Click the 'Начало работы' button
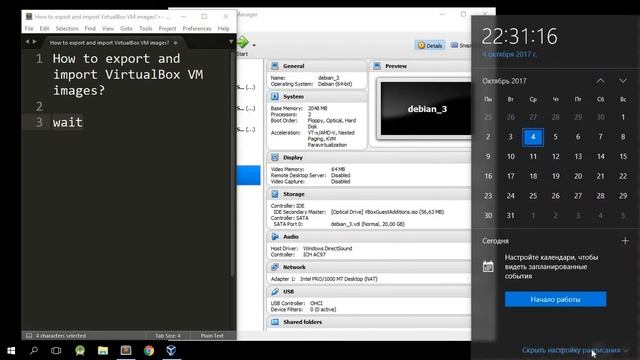640x360 pixels. point(556,299)
